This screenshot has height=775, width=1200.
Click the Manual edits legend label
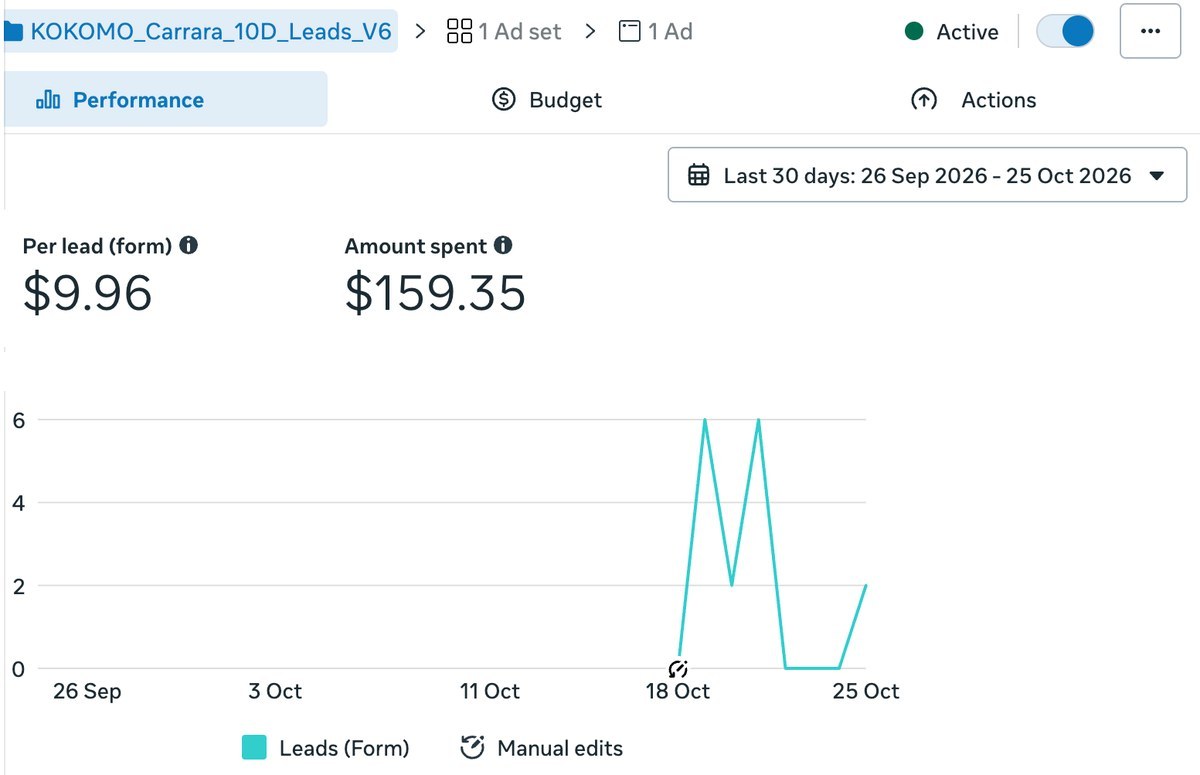(560, 748)
